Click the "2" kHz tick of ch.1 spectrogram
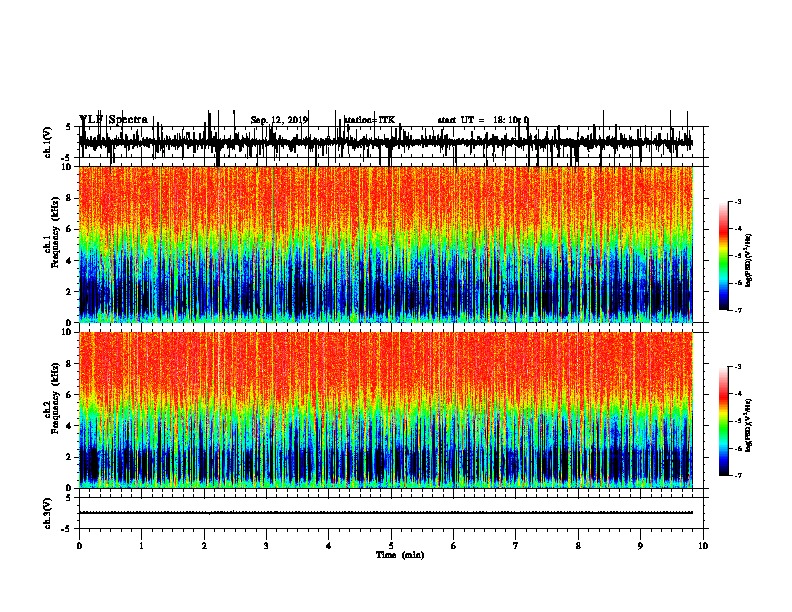This screenshot has height=612, width=792. tap(69, 291)
